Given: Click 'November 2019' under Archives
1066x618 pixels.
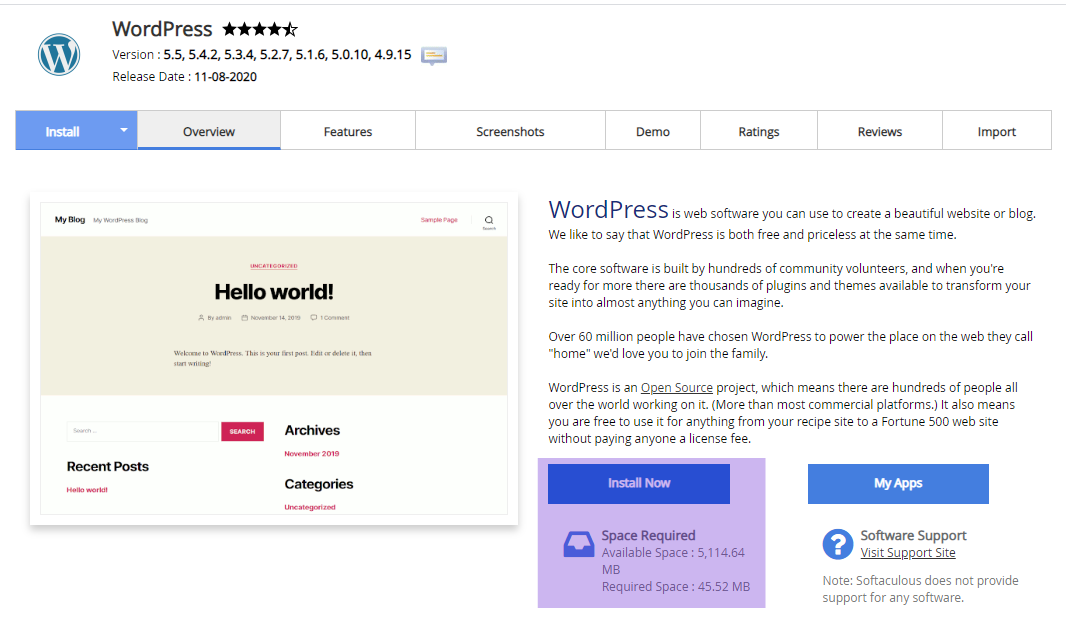Looking at the screenshot, I should click(x=311, y=453).
